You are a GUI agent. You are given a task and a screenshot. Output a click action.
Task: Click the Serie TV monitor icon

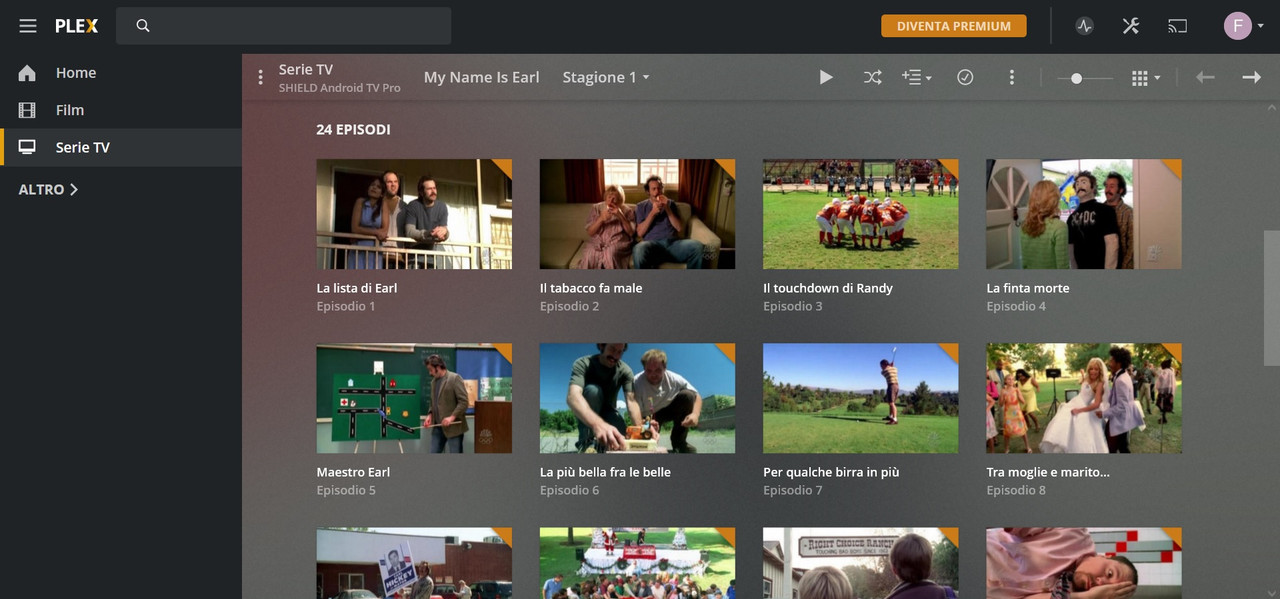click(27, 147)
